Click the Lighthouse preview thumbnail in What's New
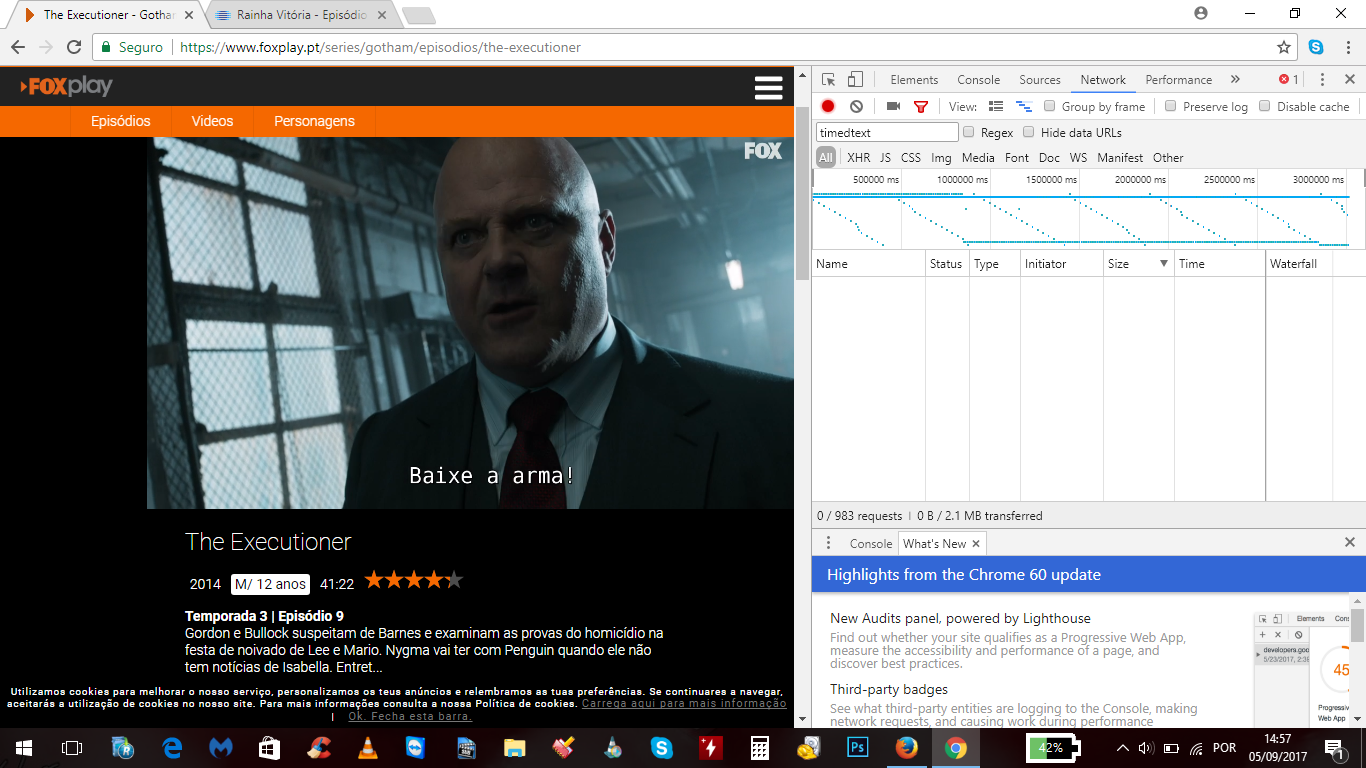Viewport: 1366px width, 768px height. point(1302,669)
